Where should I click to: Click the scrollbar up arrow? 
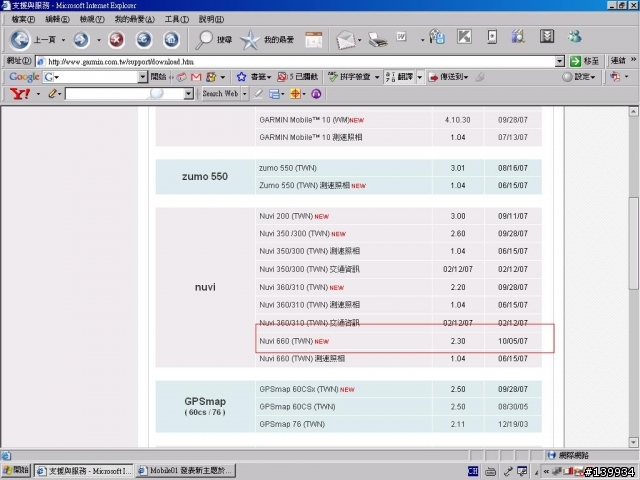[x=633, y=111]
